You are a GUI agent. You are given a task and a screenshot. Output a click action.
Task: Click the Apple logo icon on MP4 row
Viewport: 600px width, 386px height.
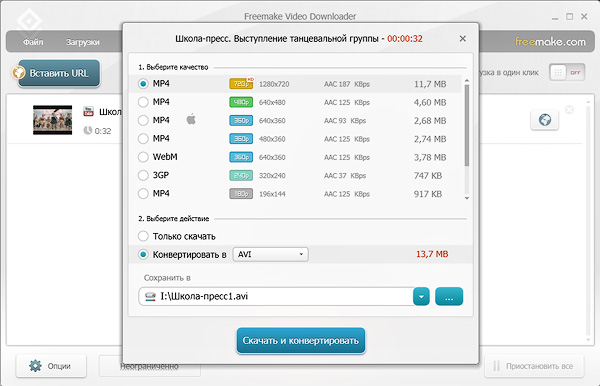click(191, 119)
